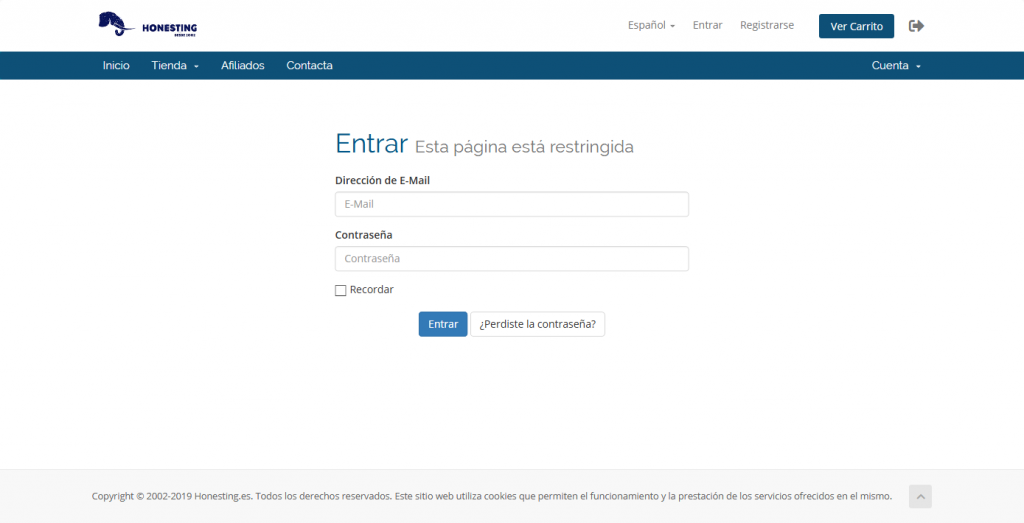This screenshot has width=1024, height=523.
Task: Expand the Tienda dropdown menu
Action: [x=175, y=66]
